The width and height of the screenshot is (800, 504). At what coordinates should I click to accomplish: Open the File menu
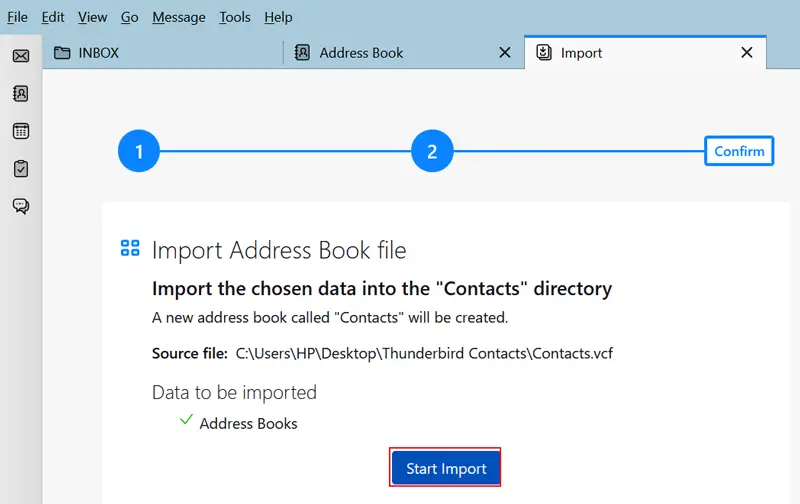pyautogui.click(x=18, y=17)
